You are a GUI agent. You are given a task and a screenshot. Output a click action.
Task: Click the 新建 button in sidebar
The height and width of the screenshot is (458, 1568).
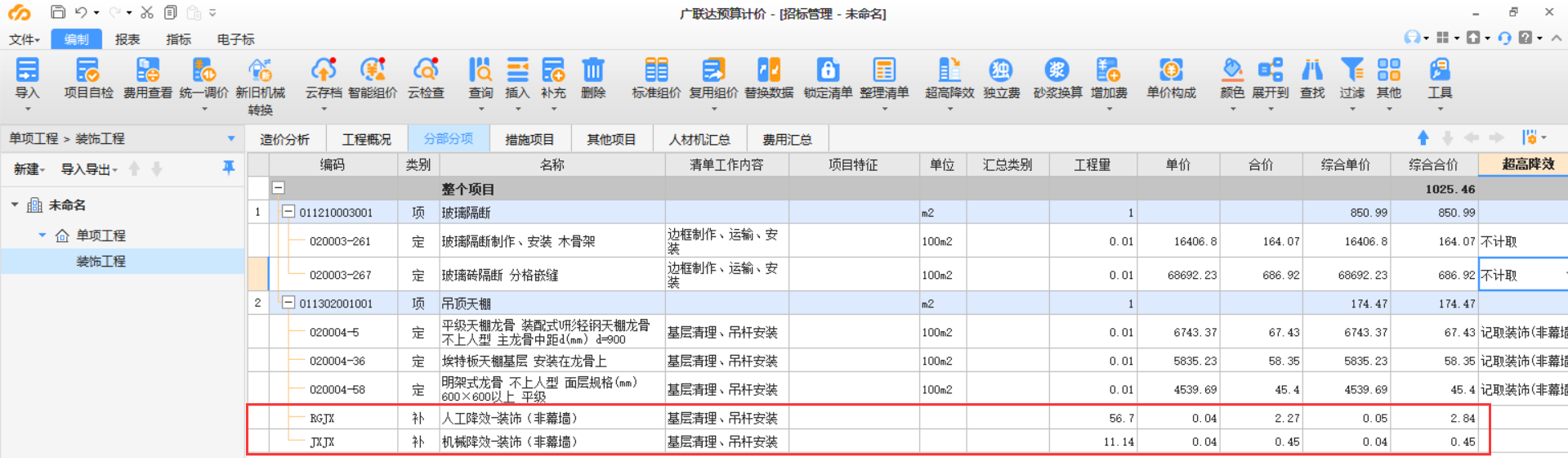click(x=29, y=169)
